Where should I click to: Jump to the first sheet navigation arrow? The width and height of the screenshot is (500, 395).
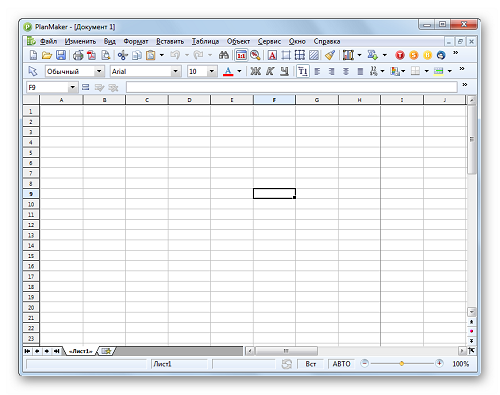coord(27,351)
